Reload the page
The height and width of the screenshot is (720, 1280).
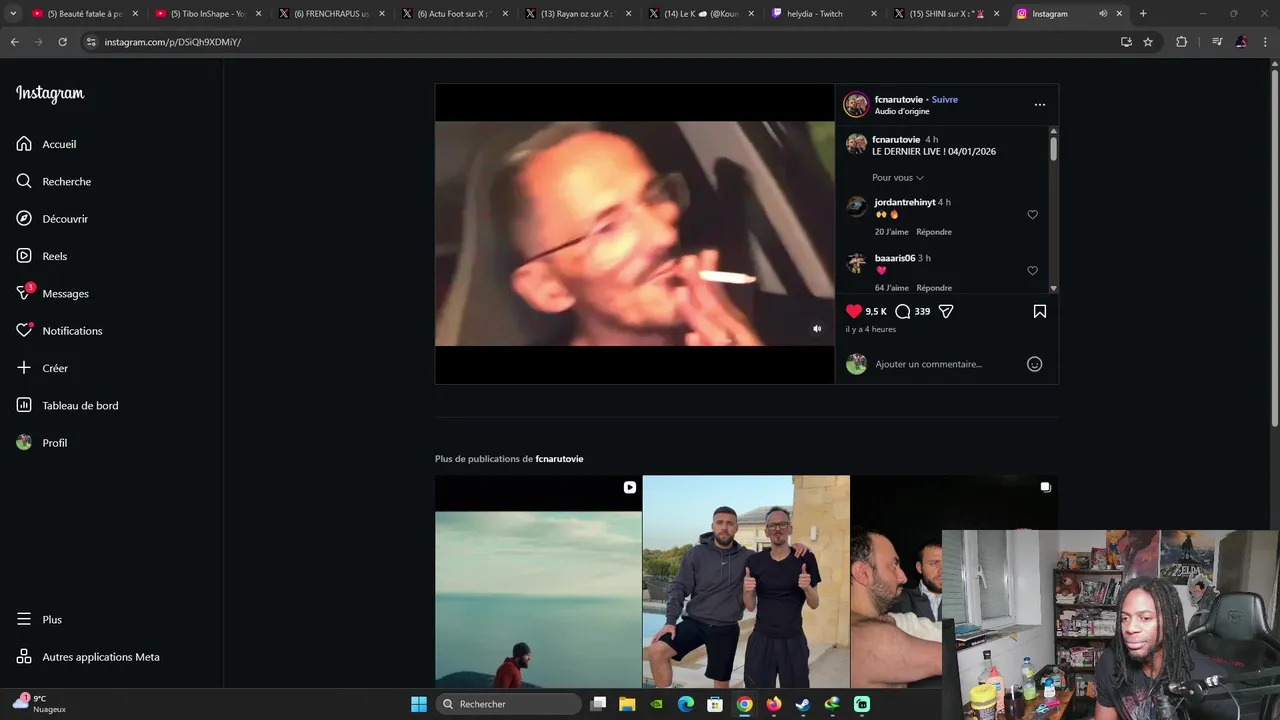[62, 42]
